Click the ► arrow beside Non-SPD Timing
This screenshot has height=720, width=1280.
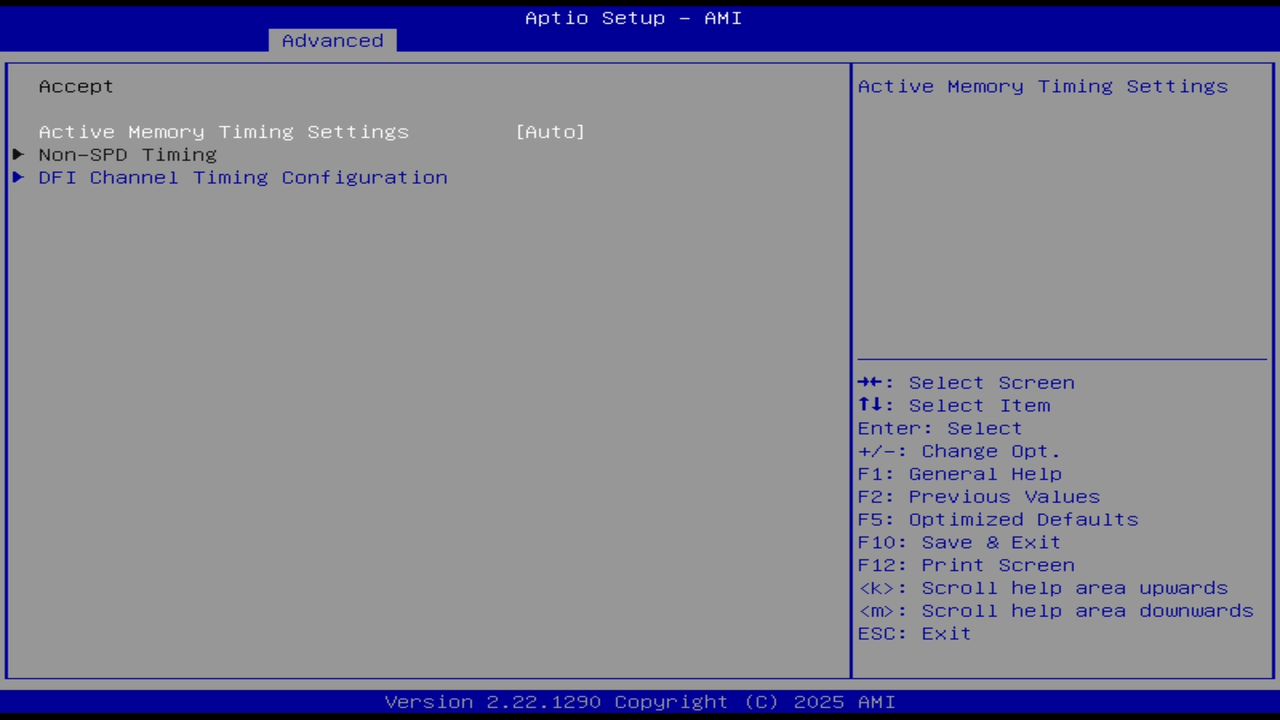[x=18, y=154]
